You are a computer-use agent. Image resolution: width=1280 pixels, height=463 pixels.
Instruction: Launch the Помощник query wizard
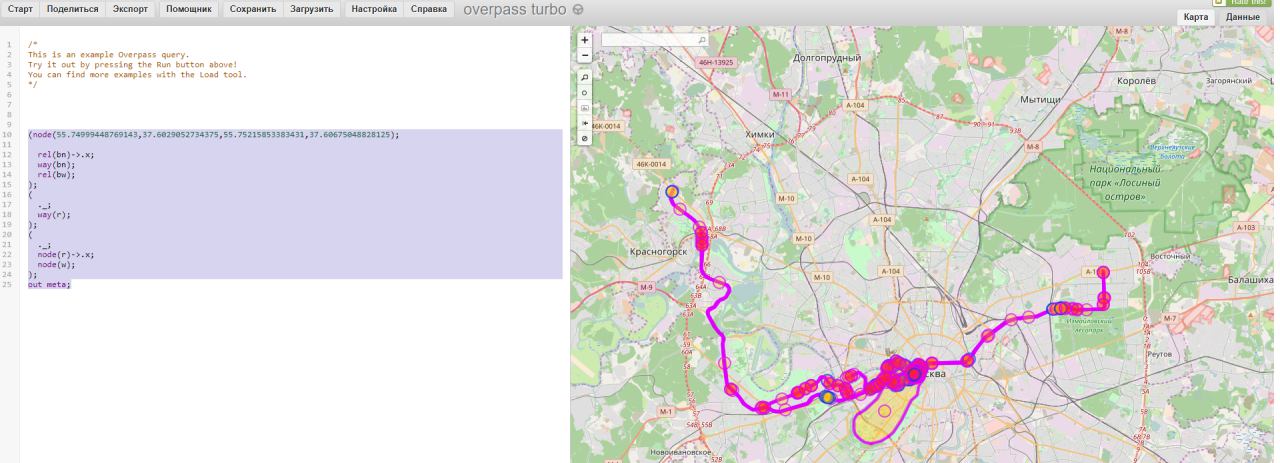click(189, 8)
